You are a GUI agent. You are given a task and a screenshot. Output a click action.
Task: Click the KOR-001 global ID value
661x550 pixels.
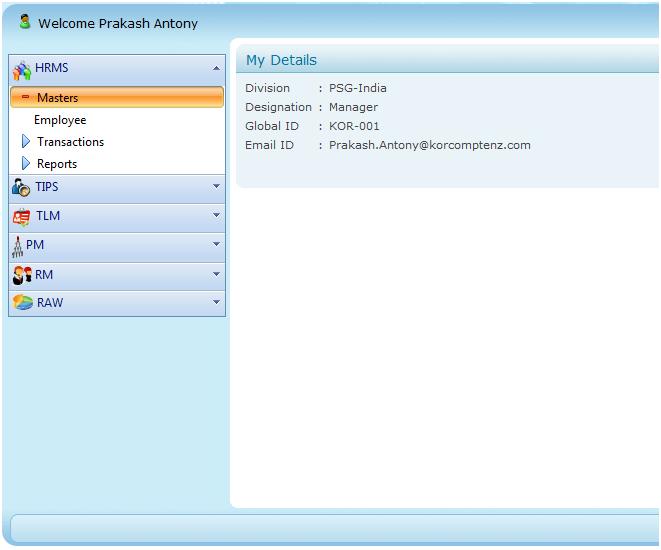coord(354,126)
